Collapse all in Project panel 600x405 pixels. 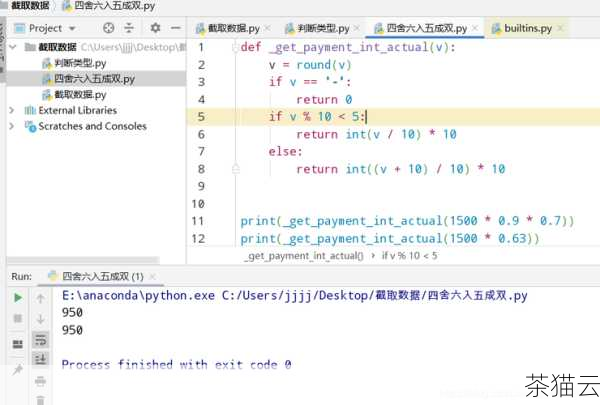[x=129, y=28]
